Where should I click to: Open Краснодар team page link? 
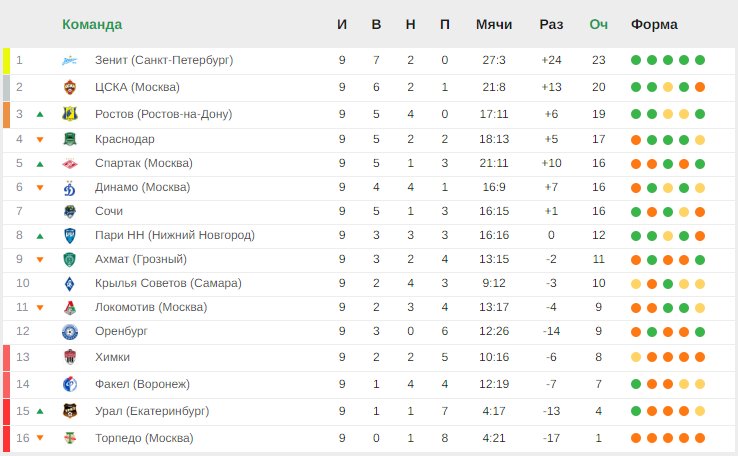(125, 139)
